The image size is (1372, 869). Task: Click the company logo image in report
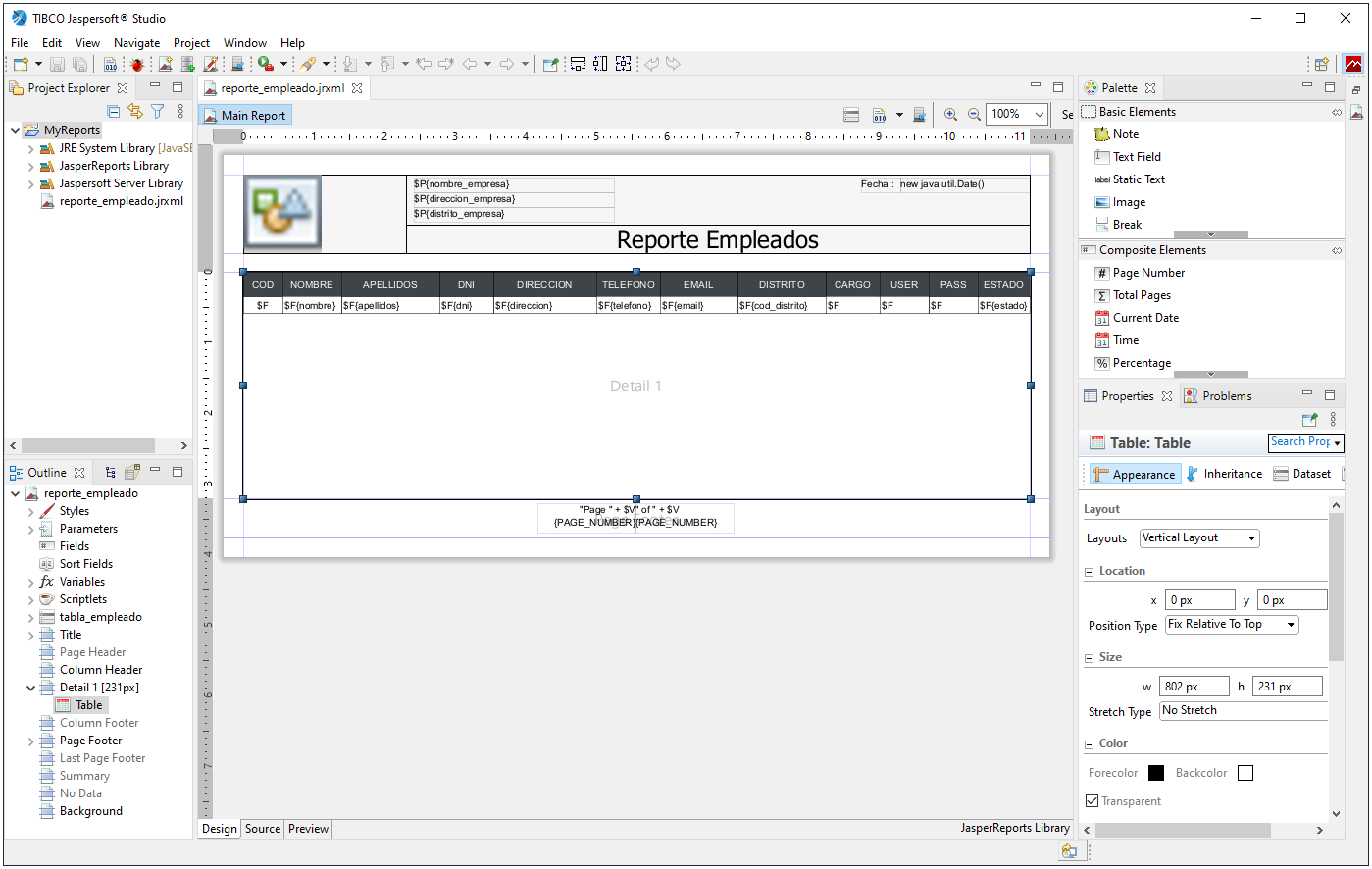tap(282, 214)
